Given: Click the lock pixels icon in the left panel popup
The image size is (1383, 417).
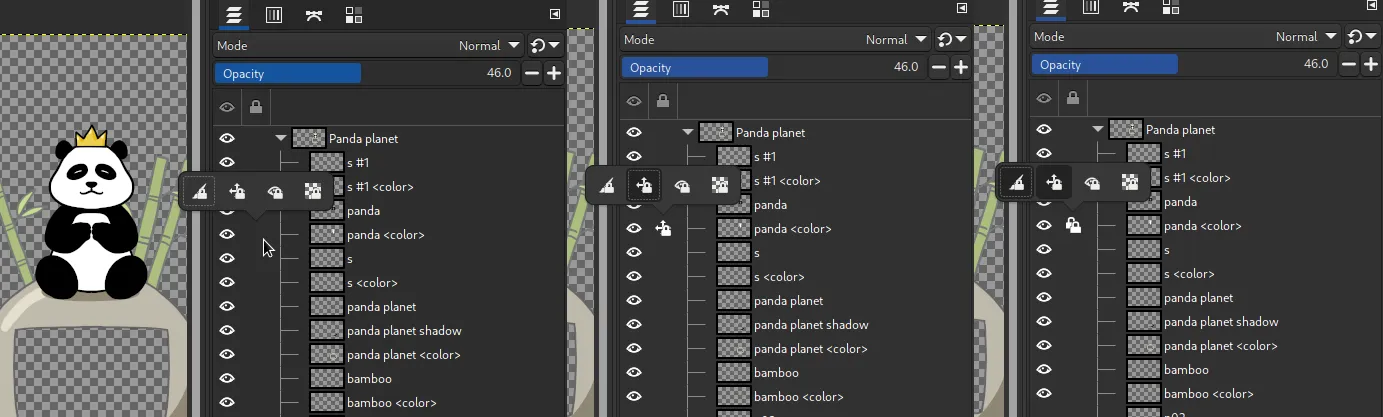Looking at the screenshot, I should coord(200,191).
